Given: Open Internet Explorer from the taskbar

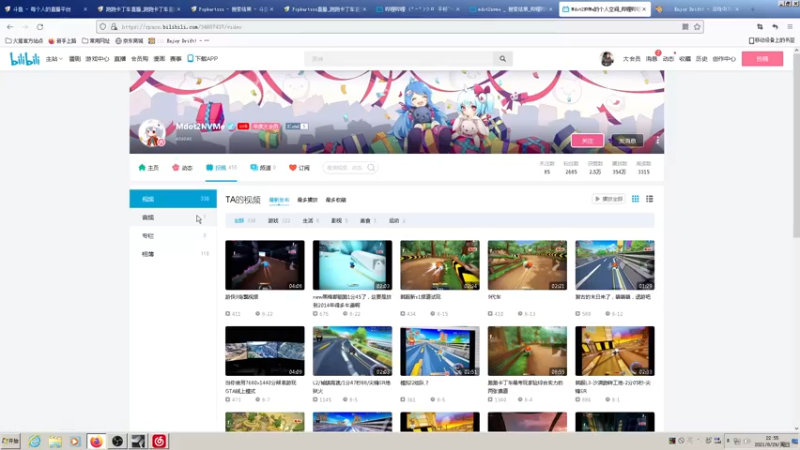Looking at the screenshot, I should (x=34, y=441).
